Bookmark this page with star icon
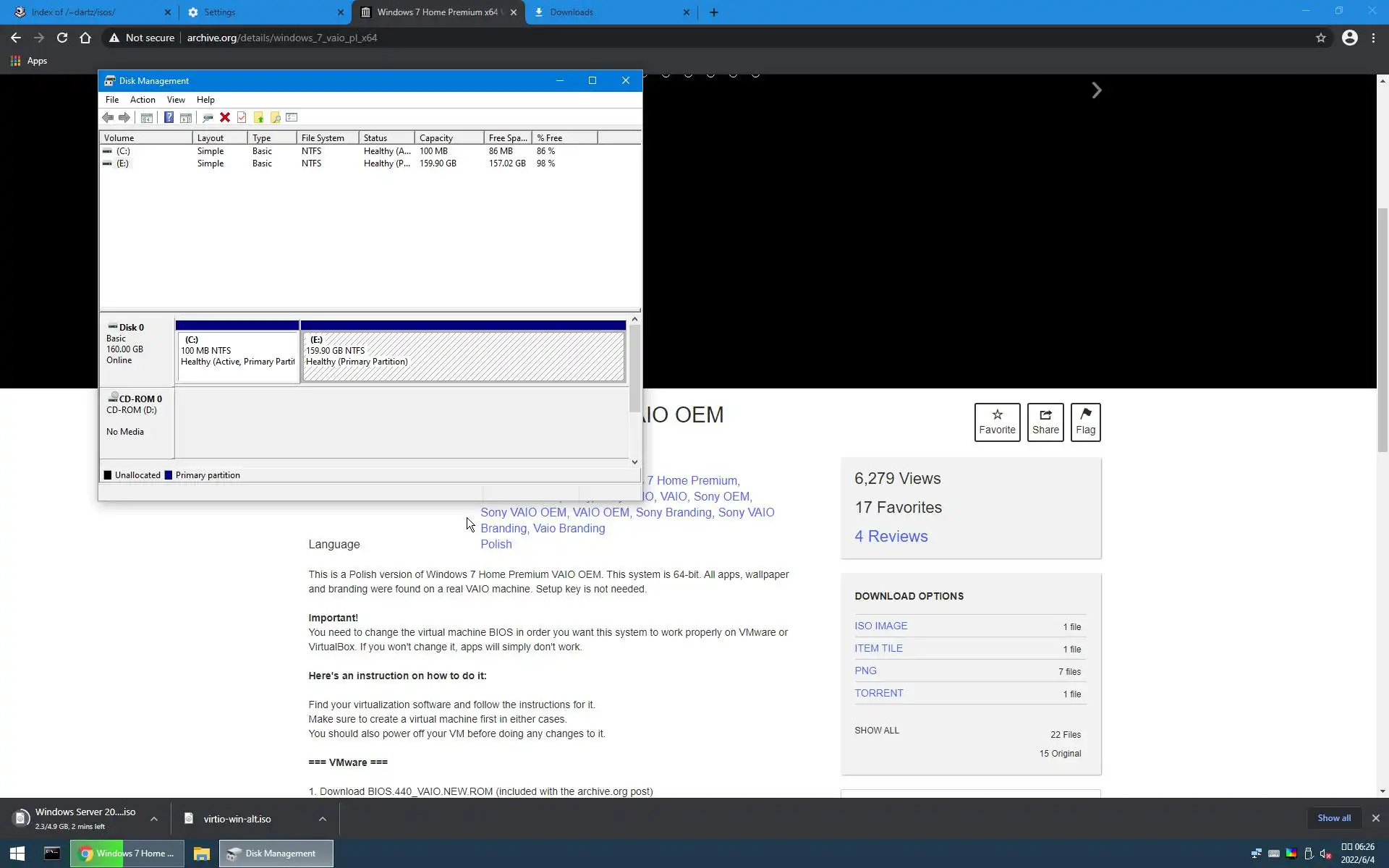The image size is (1389, 868). (1320, 38)
